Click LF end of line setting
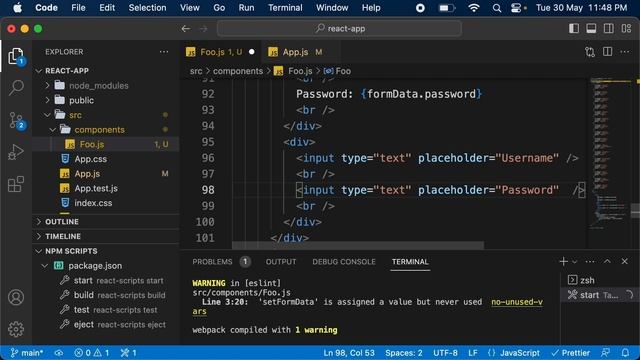Viewport: 640px width, 360px height. [473, 353]
